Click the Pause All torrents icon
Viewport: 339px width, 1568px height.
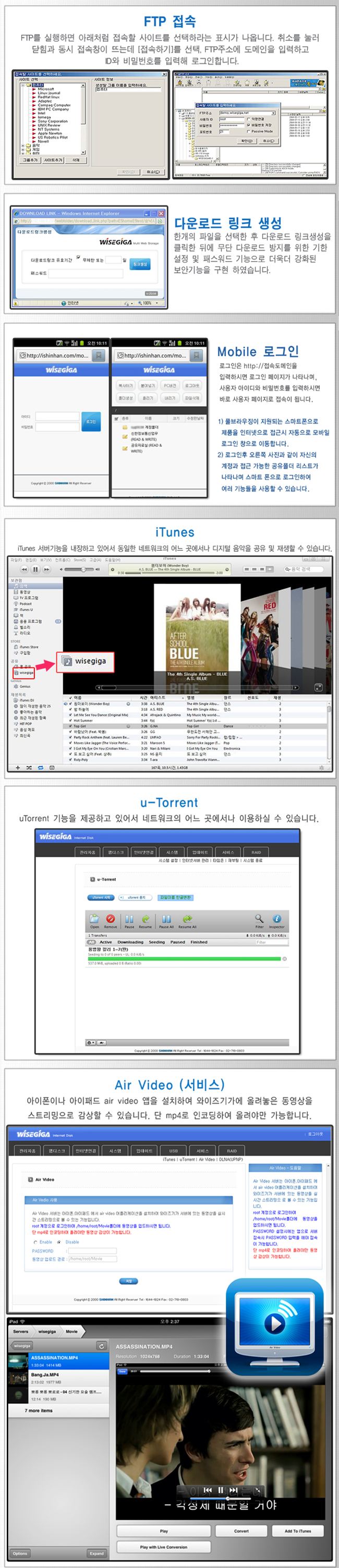point(166,918)
